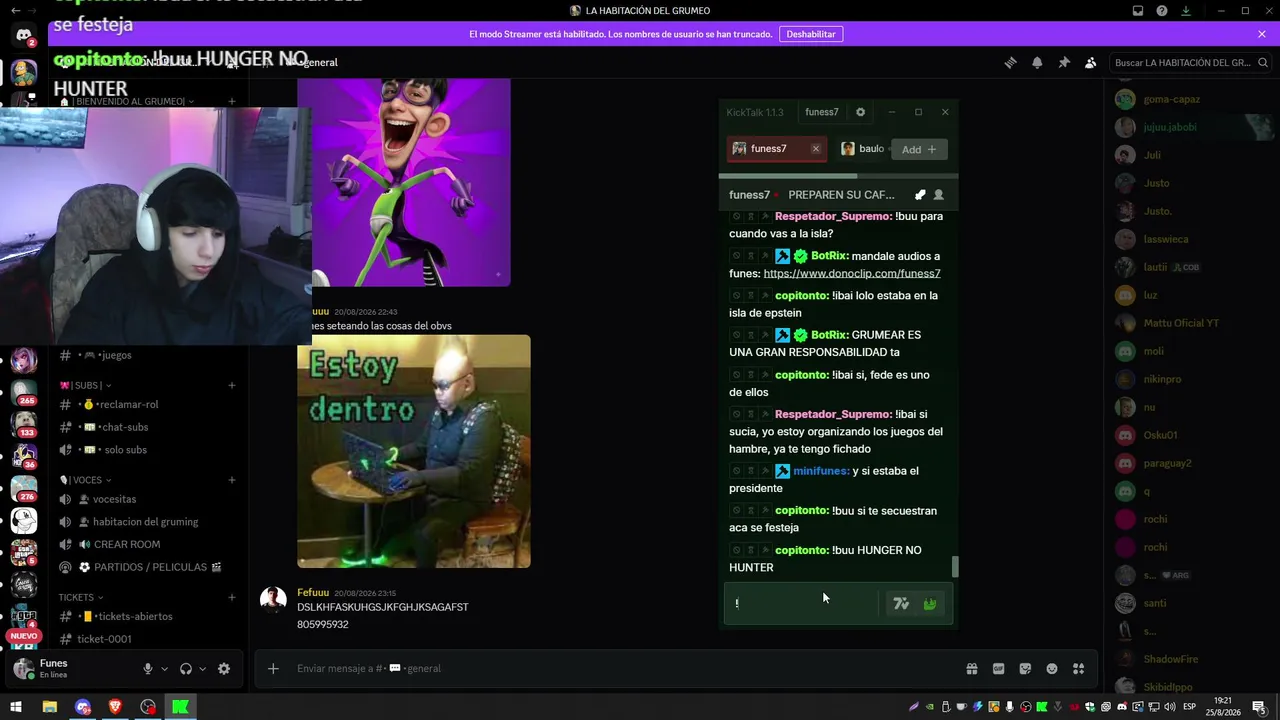Open Windows notification center

pos(1259,707)
